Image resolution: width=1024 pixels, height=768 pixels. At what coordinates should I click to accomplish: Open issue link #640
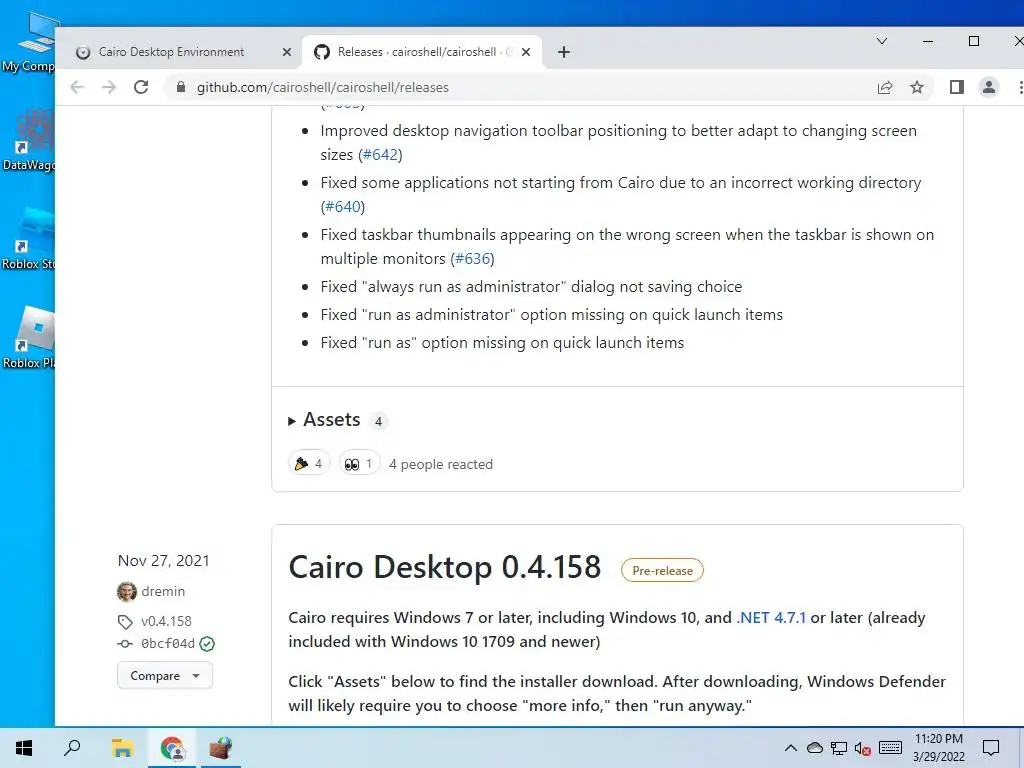pyautogui.click(x=343, y=207)
